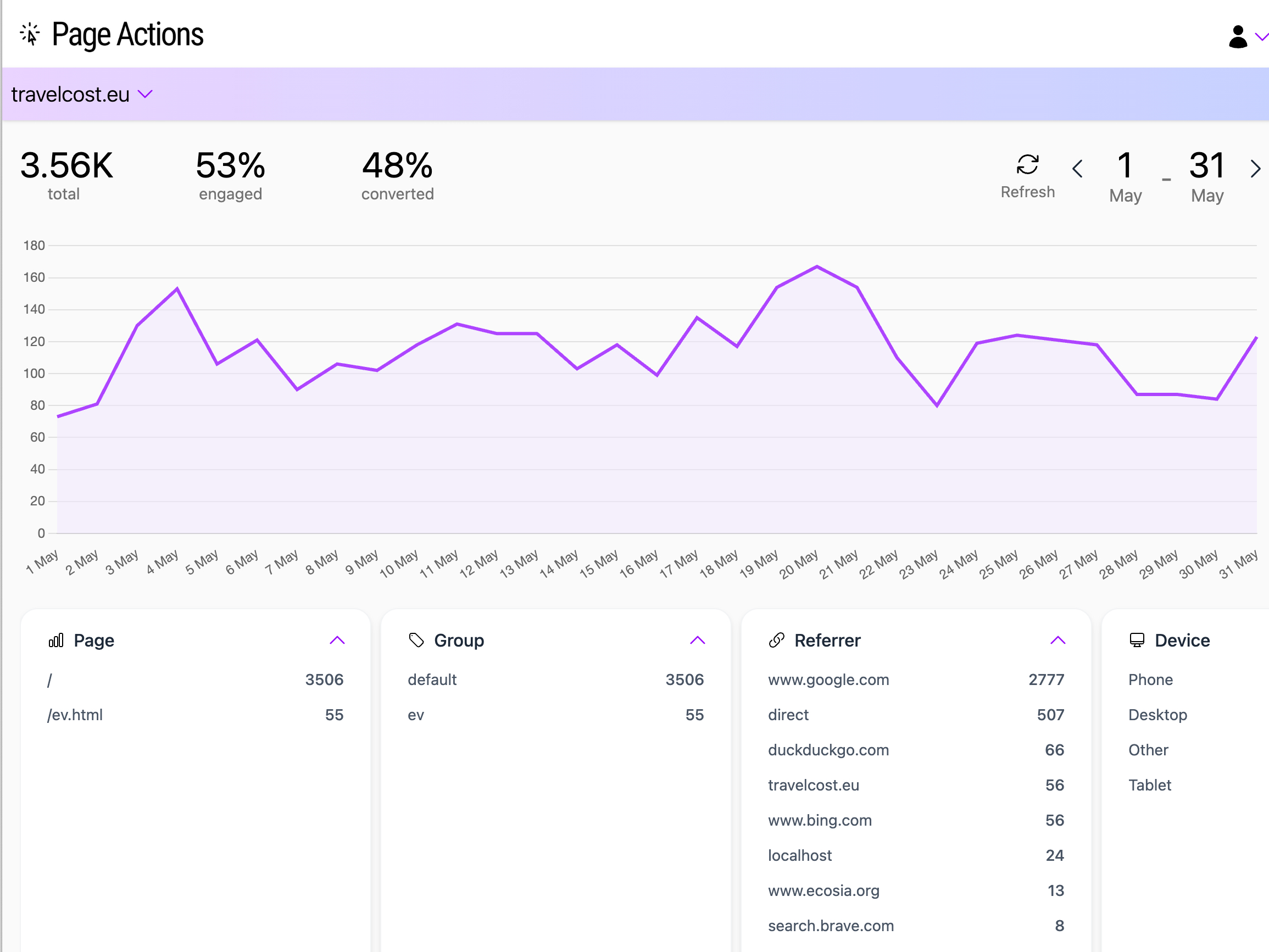
Task: Expand the user menu chevron
Action: [1261, 37]
